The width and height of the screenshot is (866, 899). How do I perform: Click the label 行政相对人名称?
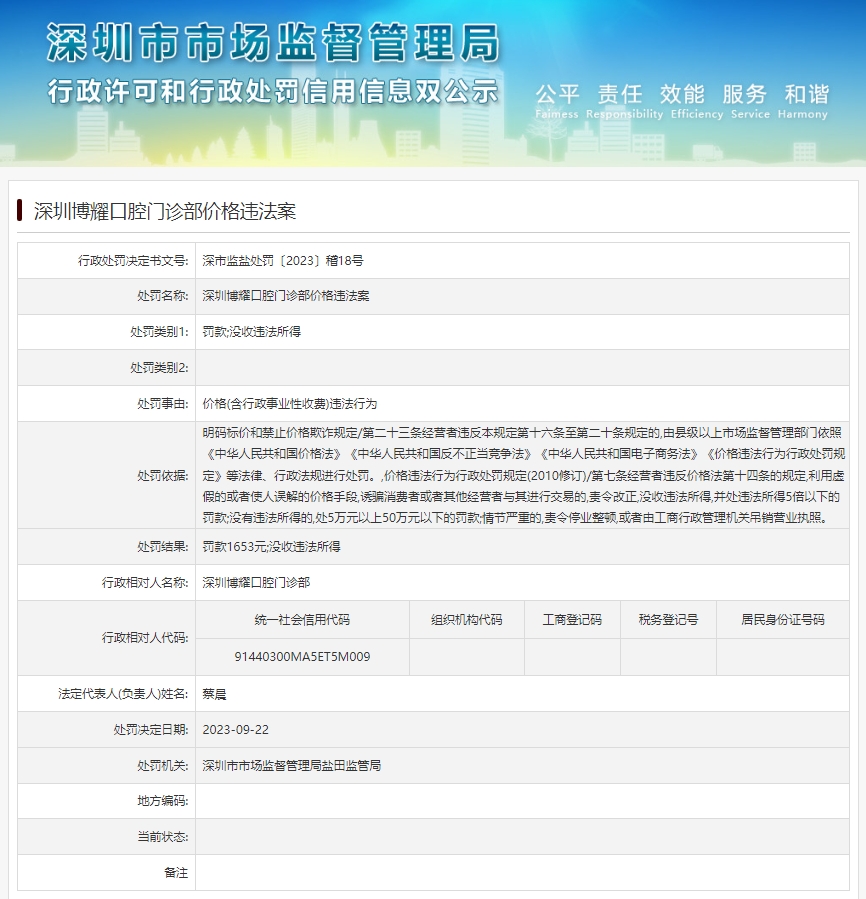(x=145, y=583)
